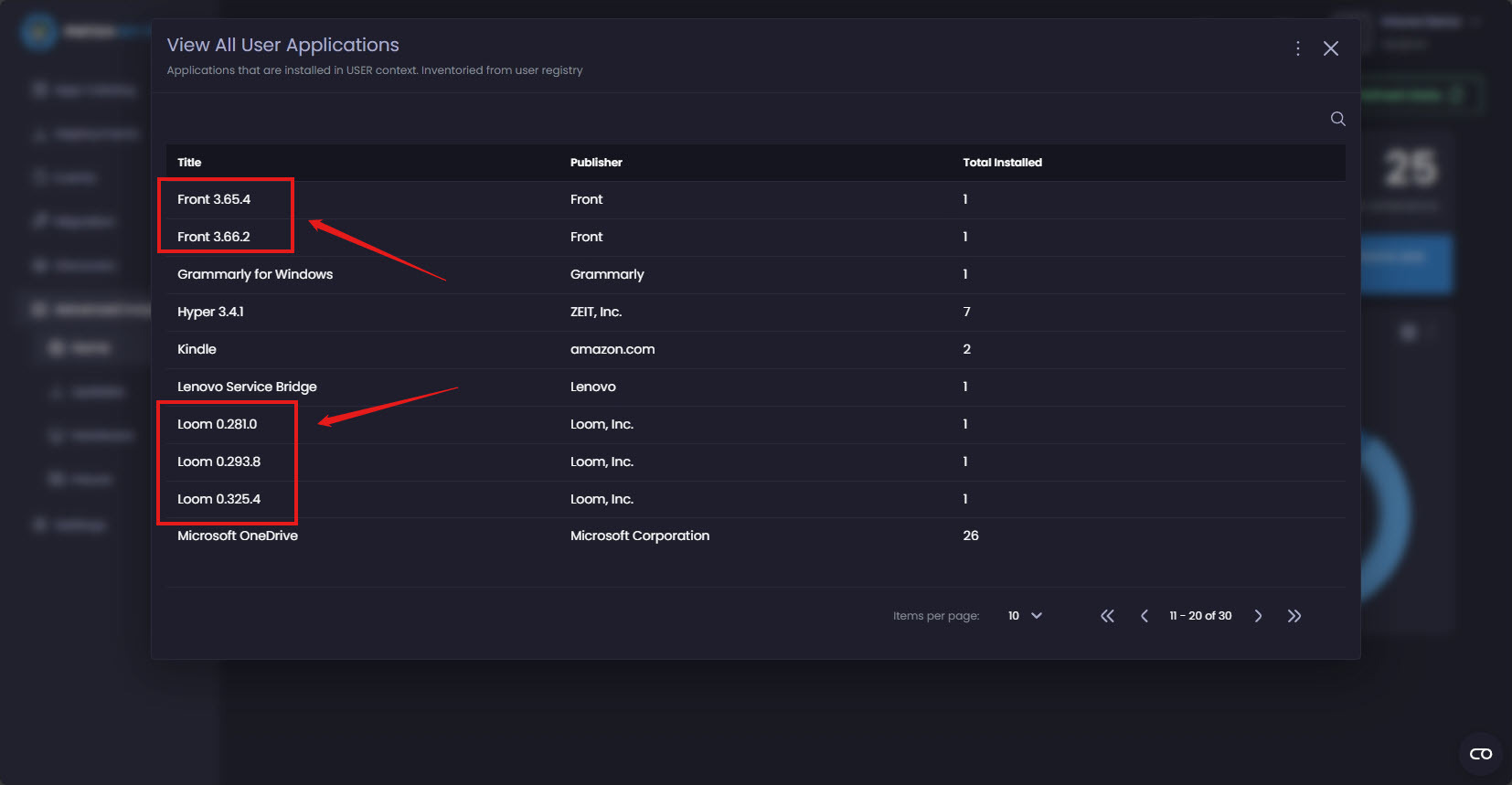1512x785 pixels.
Task: Sort by Total Installed column header
Action: click(1002, 163)
